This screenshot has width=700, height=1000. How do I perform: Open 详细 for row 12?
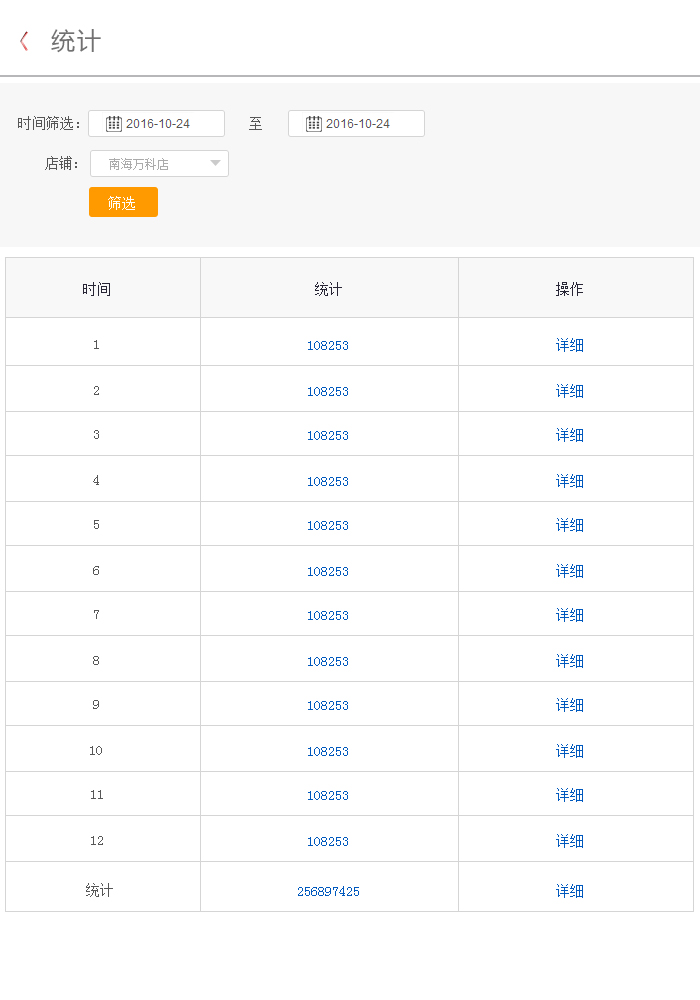pos(569,841)
